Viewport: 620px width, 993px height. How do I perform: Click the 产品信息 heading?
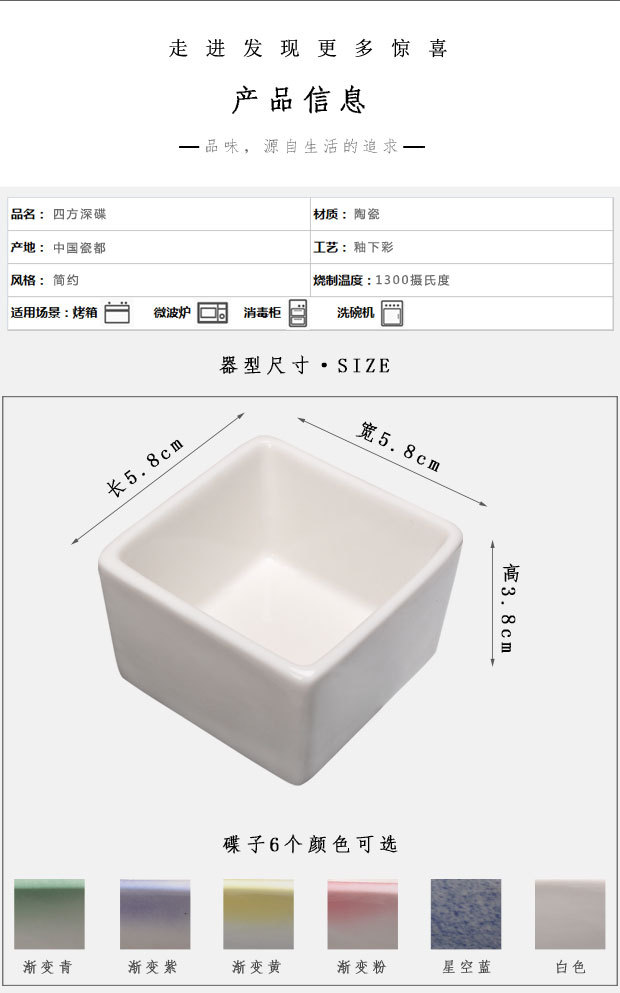tap(299, 100)
